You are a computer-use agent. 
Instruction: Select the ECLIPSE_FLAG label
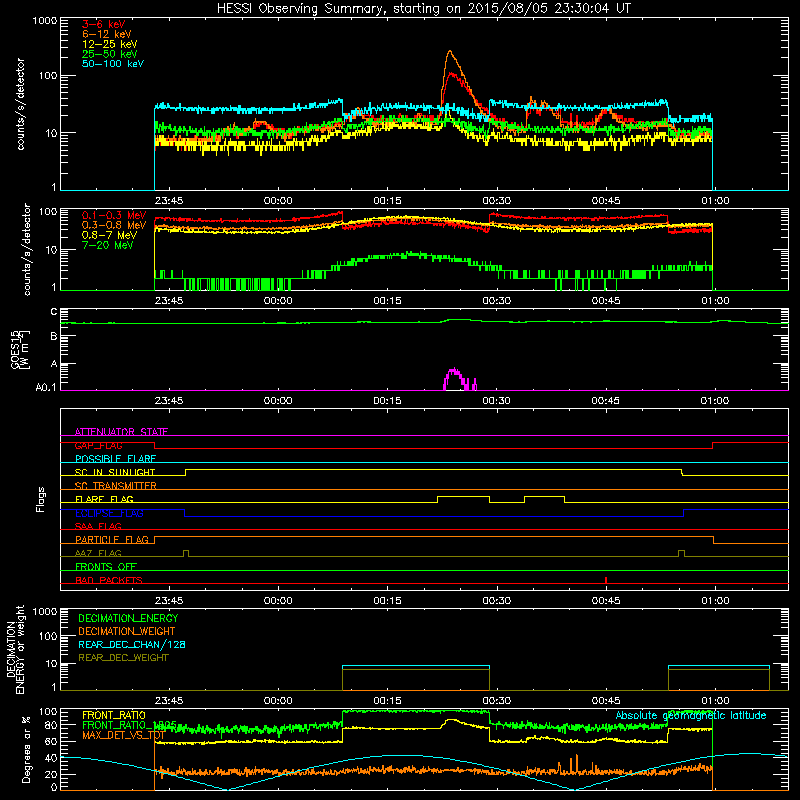109,513
